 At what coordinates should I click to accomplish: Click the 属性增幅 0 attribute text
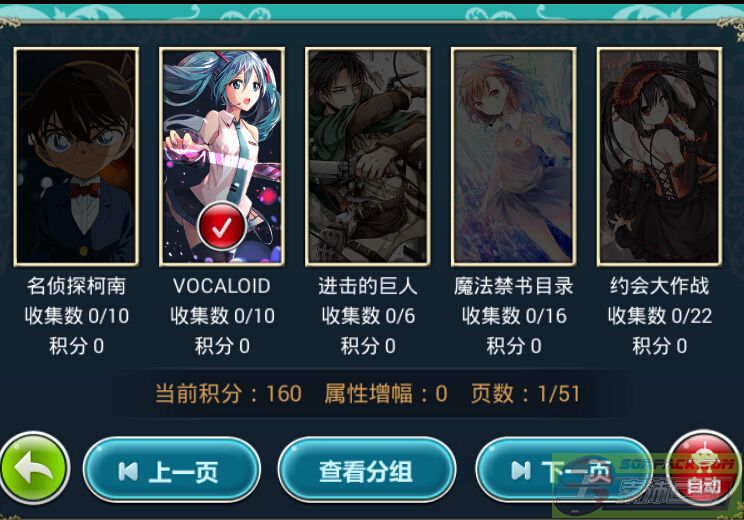pyautogui.click(x=386, y=394)
